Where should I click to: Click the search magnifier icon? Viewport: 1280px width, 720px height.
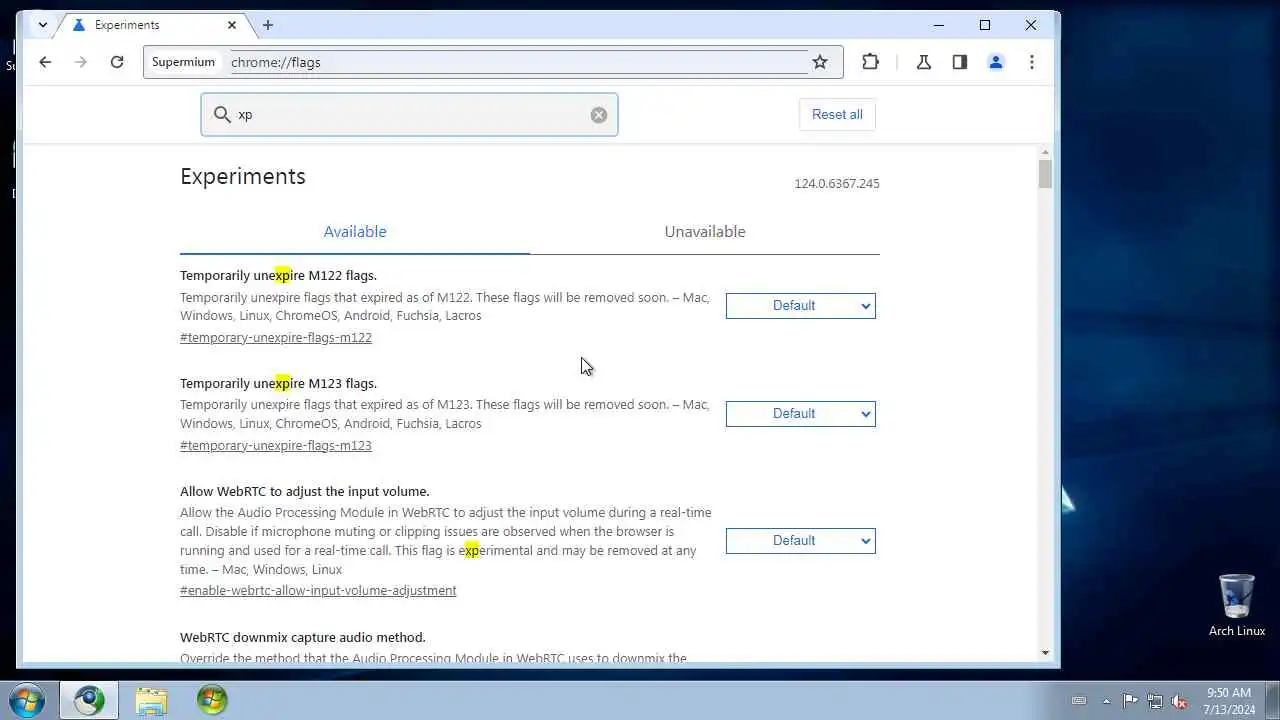tap(222, 115)
